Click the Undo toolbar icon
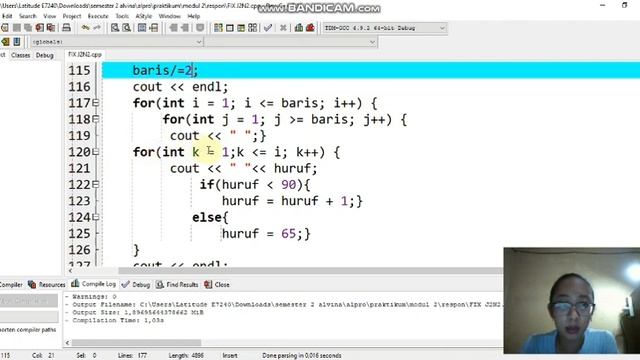 [x=85, y=28]
